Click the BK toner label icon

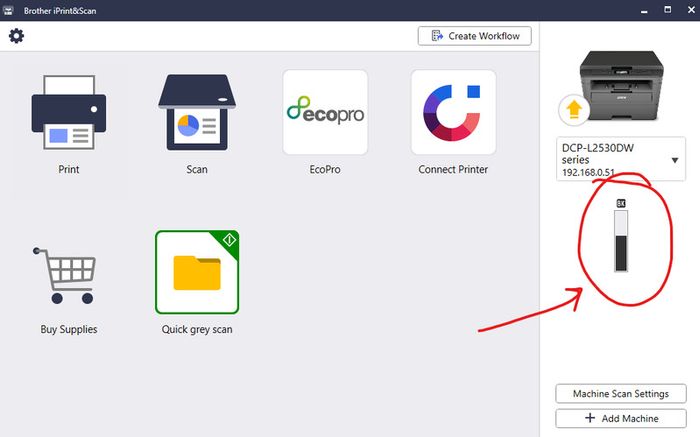621,204
